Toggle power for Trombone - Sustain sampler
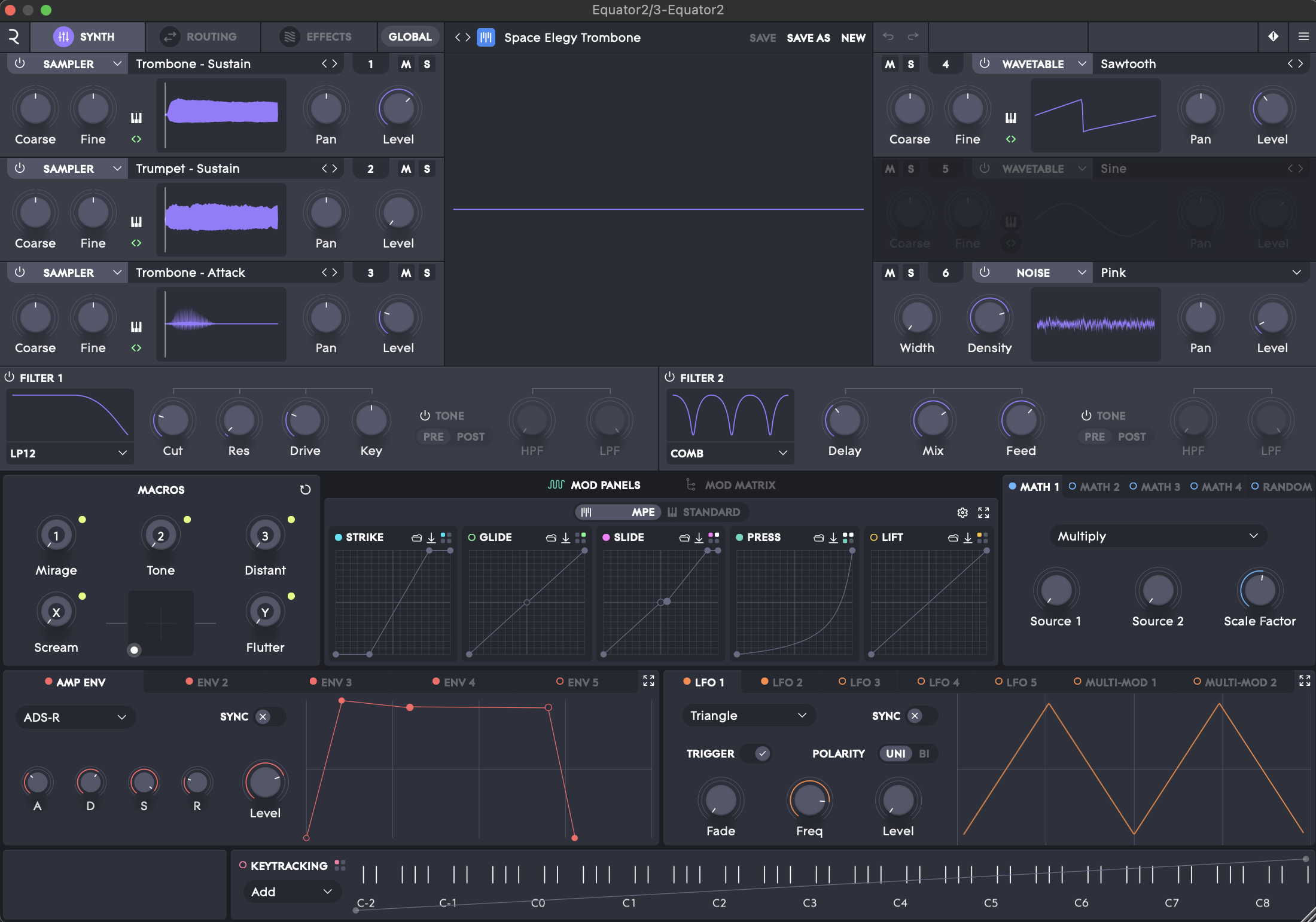 [20, 63]
